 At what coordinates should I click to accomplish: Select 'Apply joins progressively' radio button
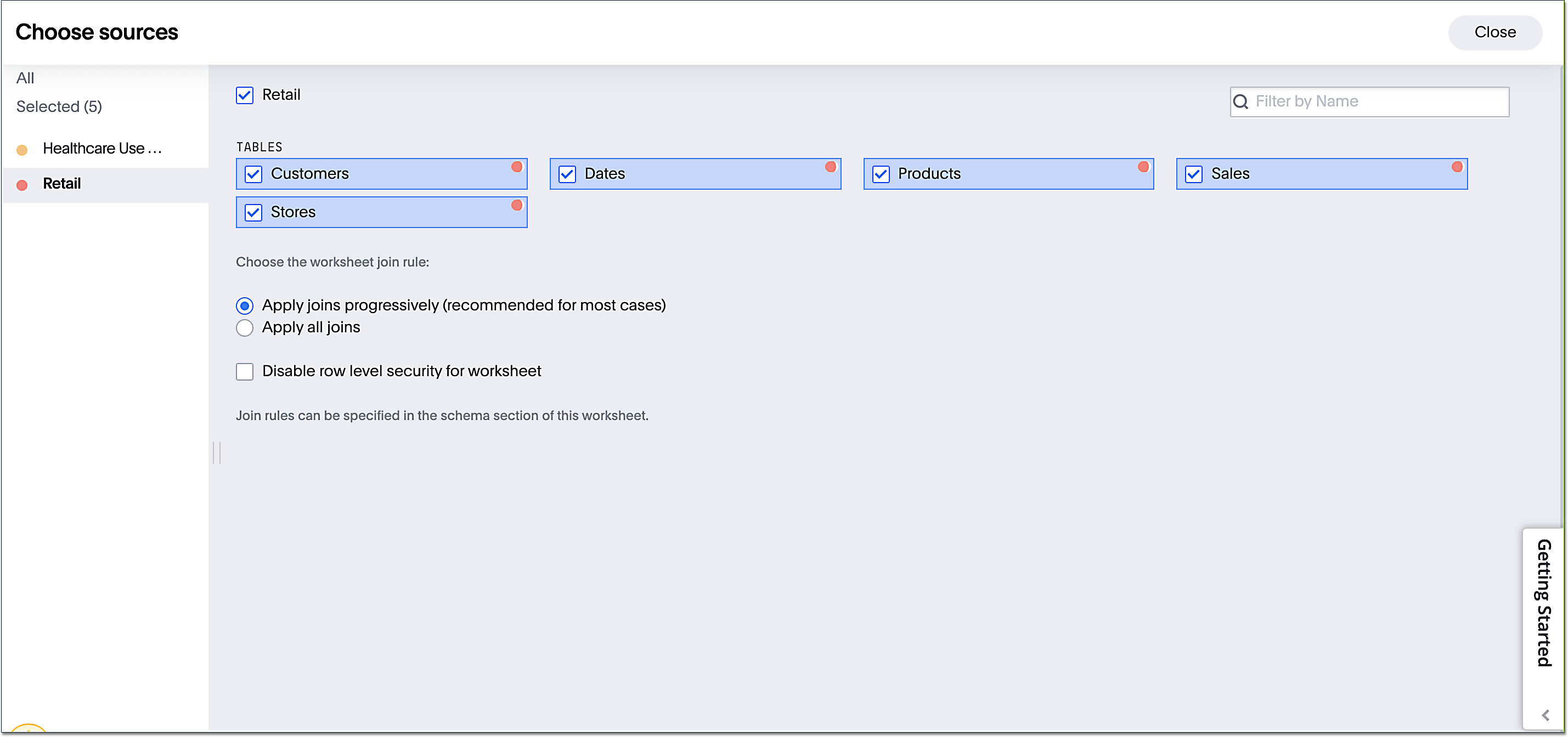tap(245, 305)
